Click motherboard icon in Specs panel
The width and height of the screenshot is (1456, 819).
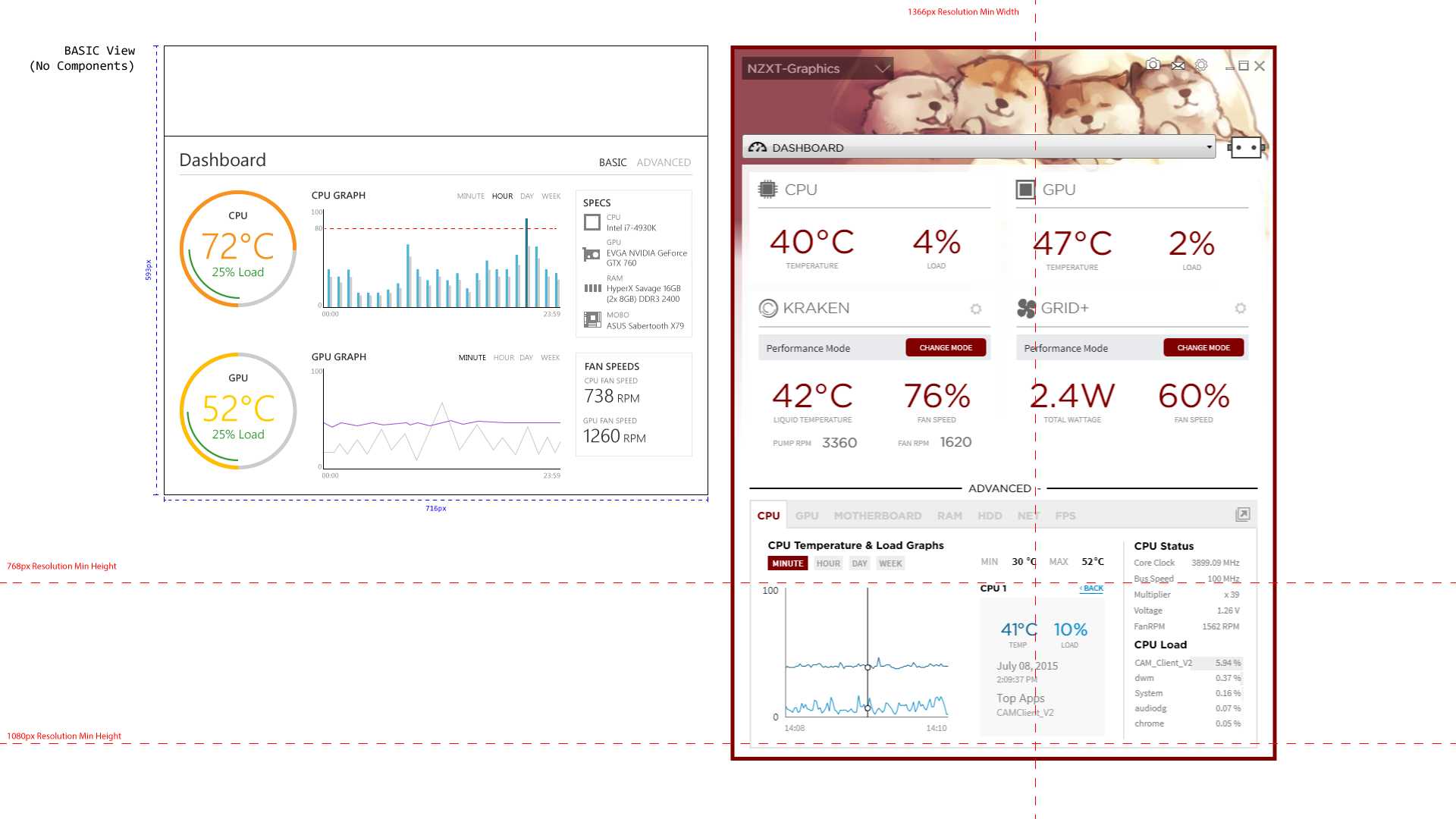click(x=592, y=320)
